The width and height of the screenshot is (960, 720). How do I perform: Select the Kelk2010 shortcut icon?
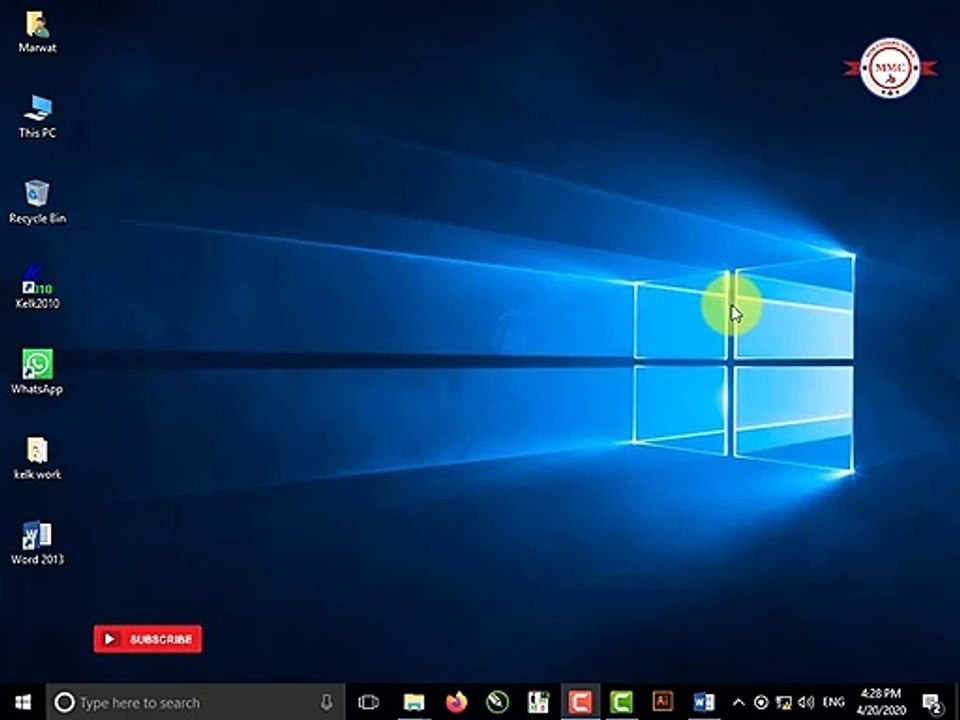pos(37,287)
